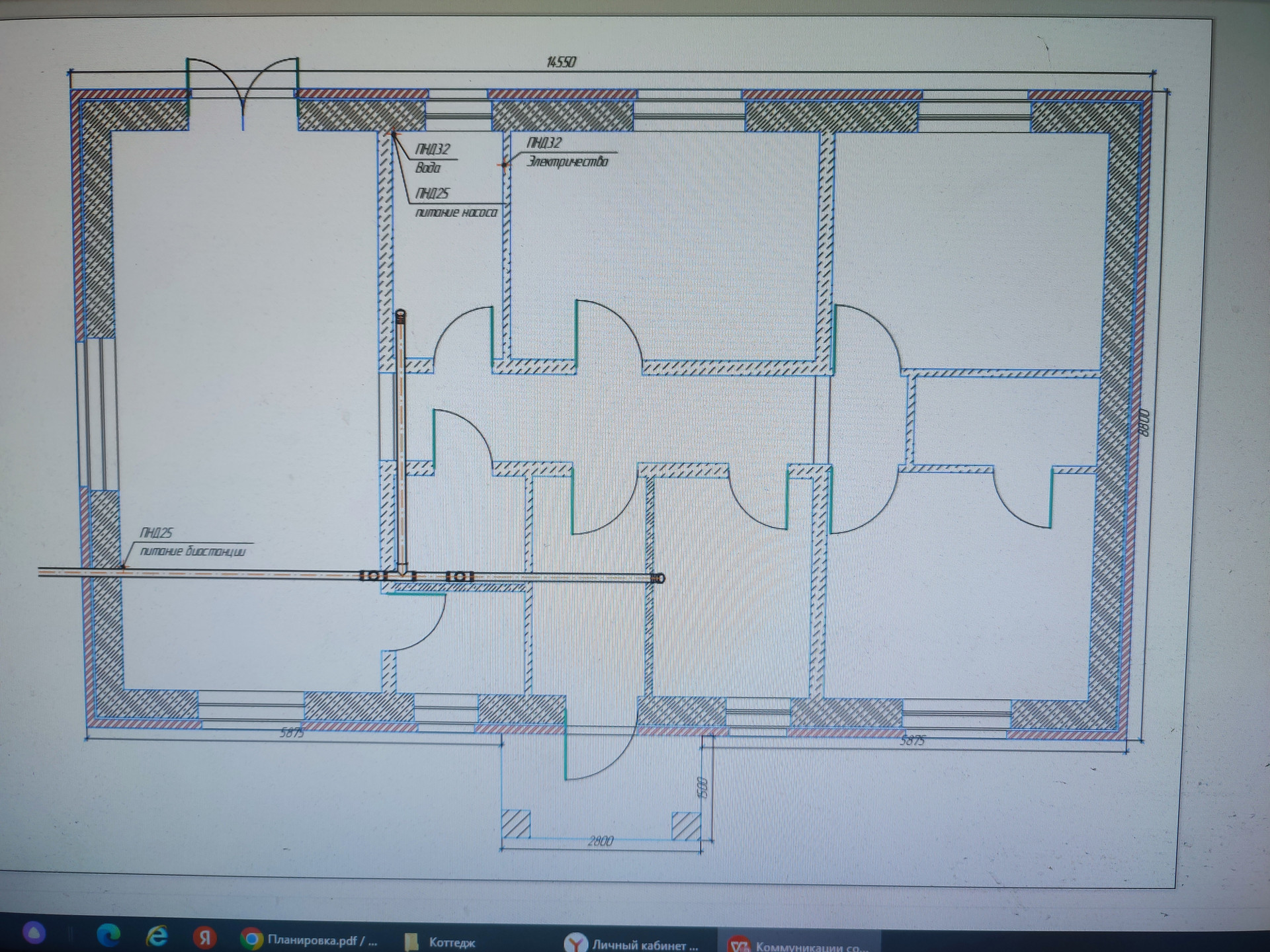The width and height of the screenshot is (1270, 952).
Task: Click the 2800 porch width dimension
Action: pyautogui.click(x=600, y=841)
